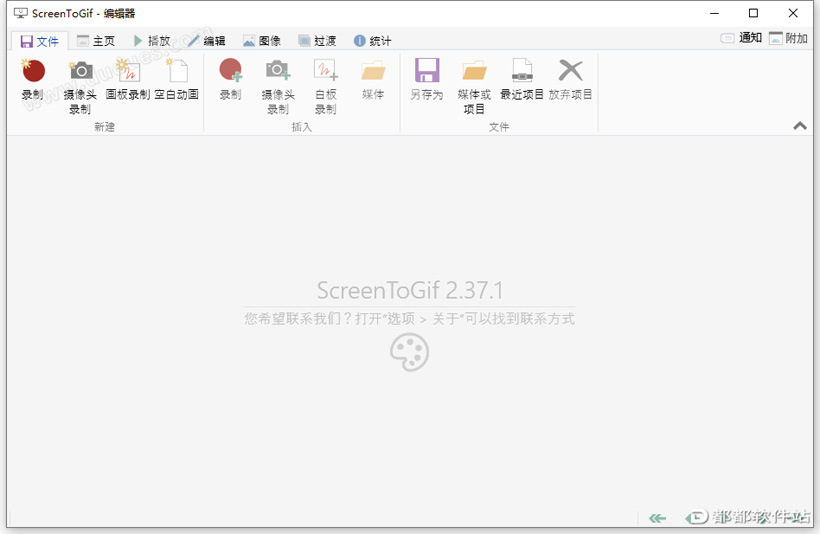
Task: Open the 播放 ribbon tab
Action: [x=152, y=41]
